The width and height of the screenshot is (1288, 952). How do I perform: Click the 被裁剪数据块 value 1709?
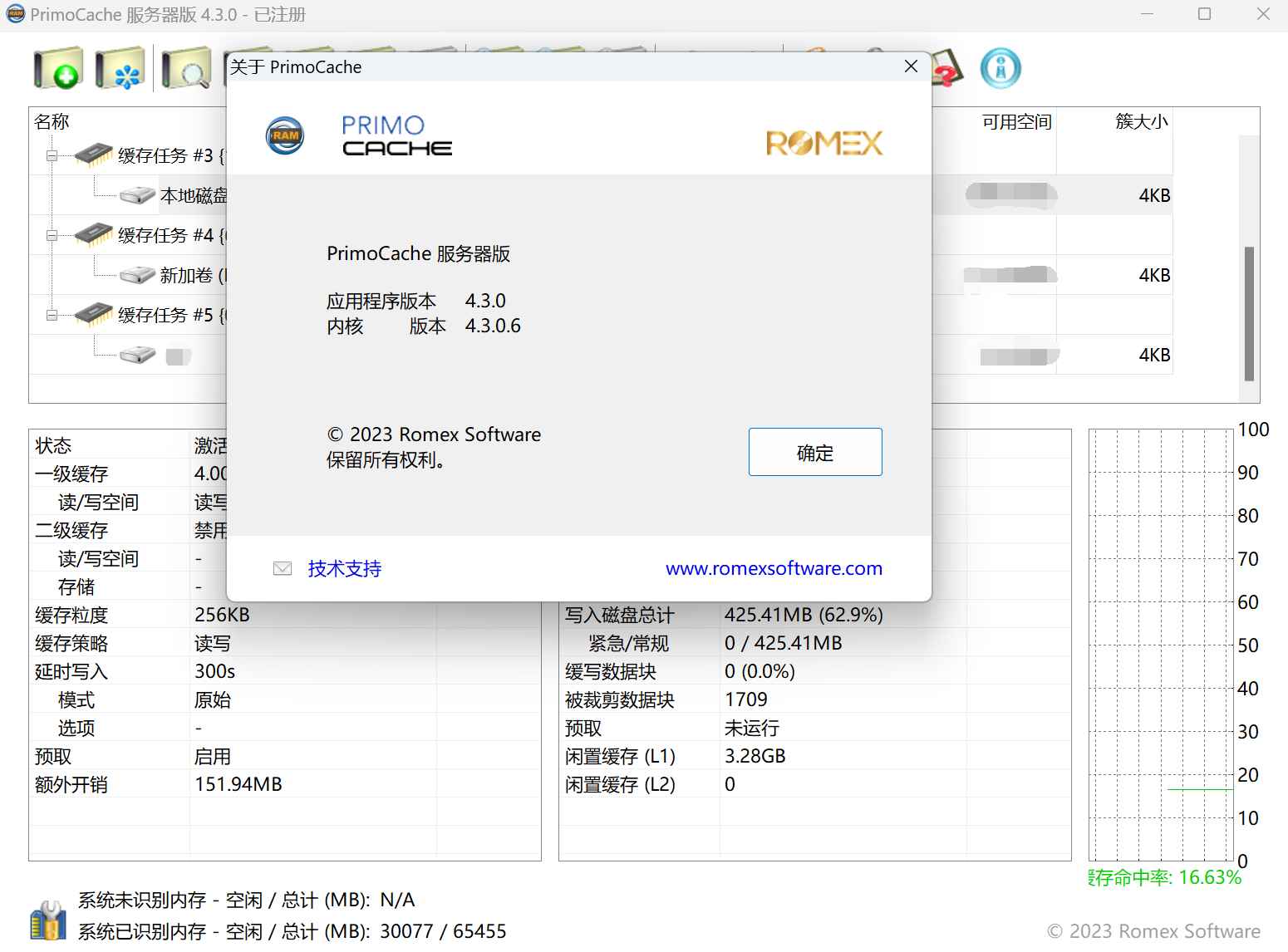tap(745, 699)
